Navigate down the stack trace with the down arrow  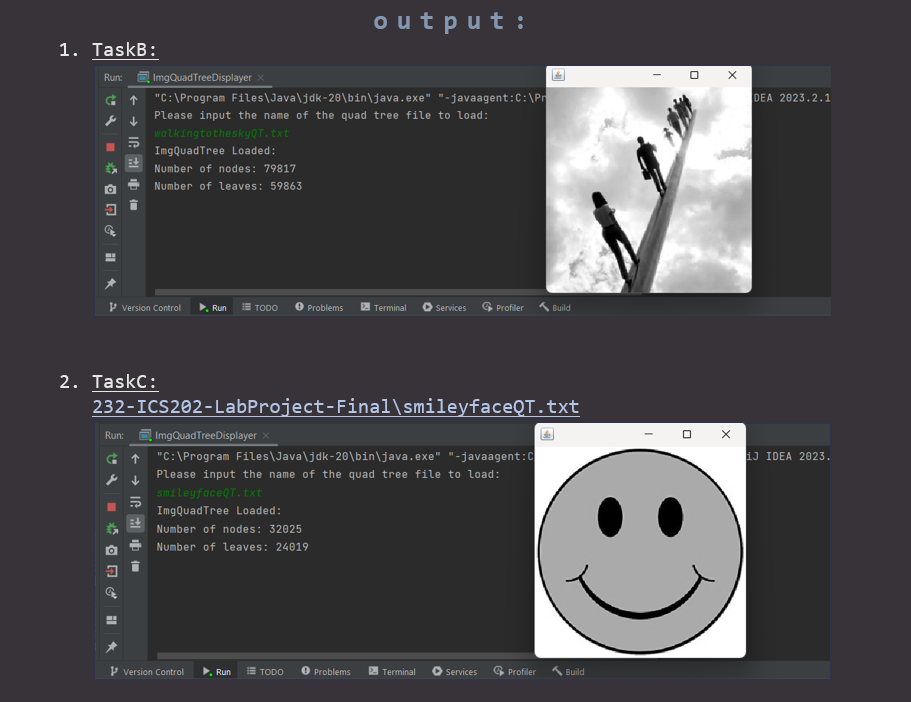pyautogui.click(x=133, y=120)
